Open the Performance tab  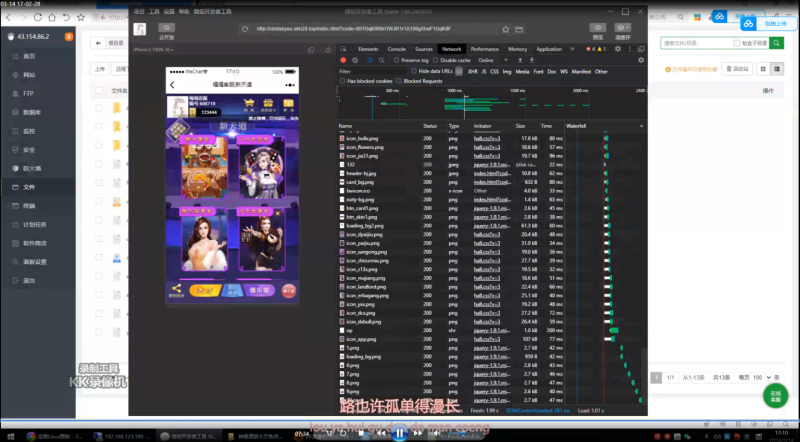point(485,49)
